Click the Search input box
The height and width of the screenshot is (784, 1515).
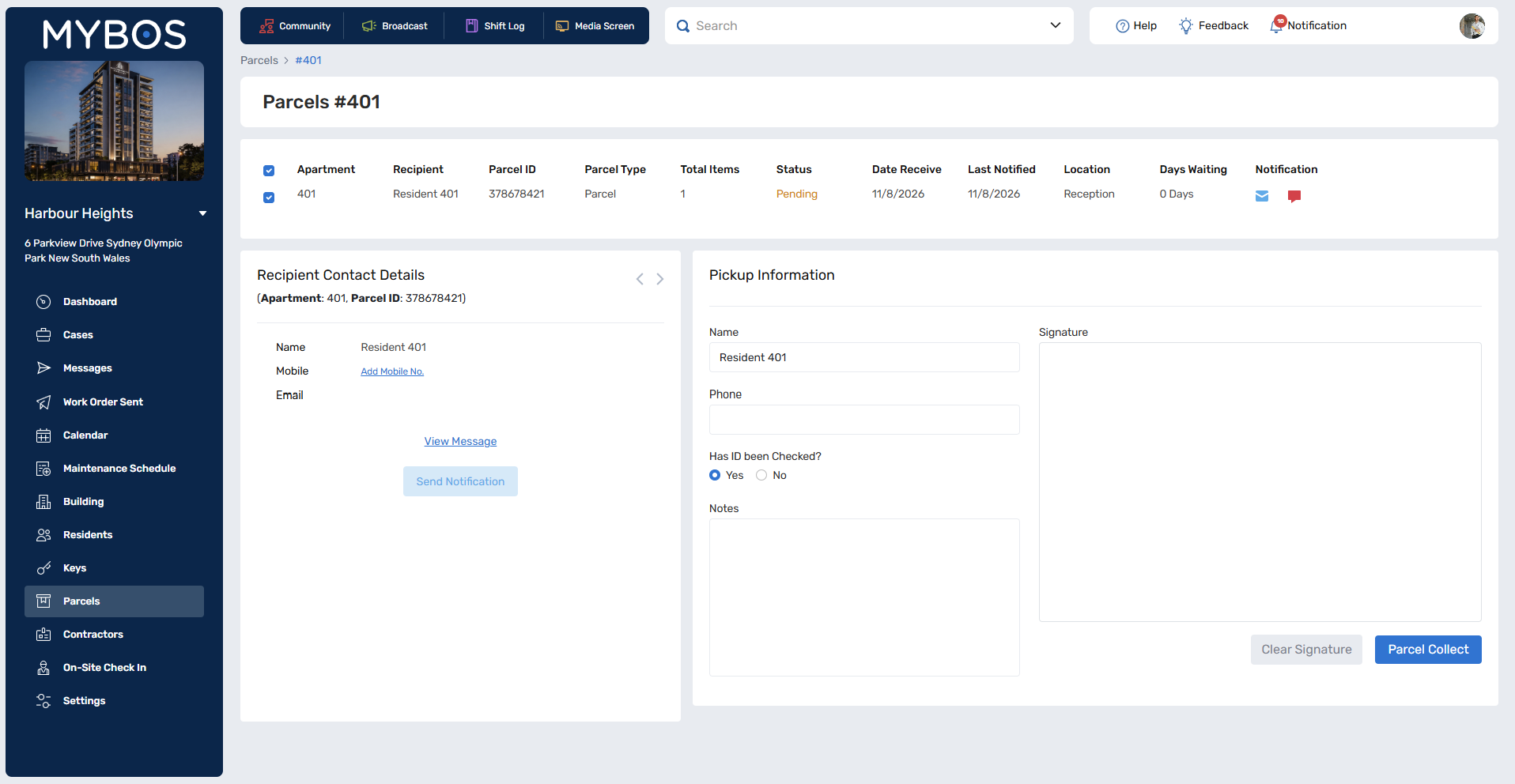869,26
